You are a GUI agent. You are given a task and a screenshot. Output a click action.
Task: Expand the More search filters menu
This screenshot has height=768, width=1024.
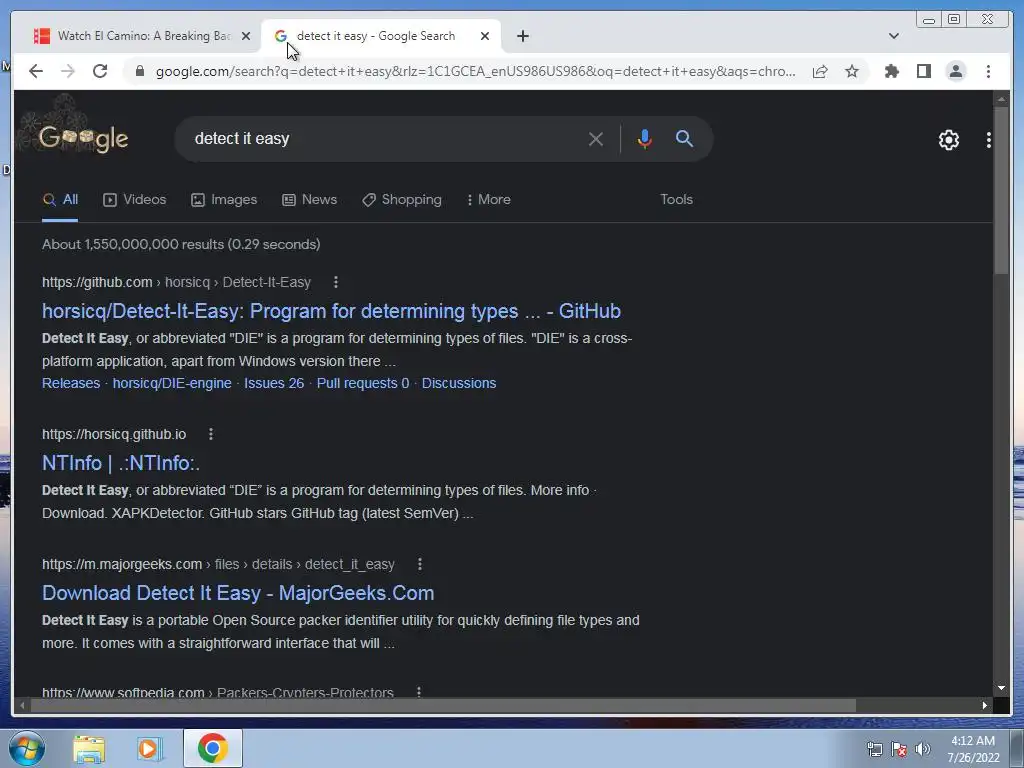488,200
